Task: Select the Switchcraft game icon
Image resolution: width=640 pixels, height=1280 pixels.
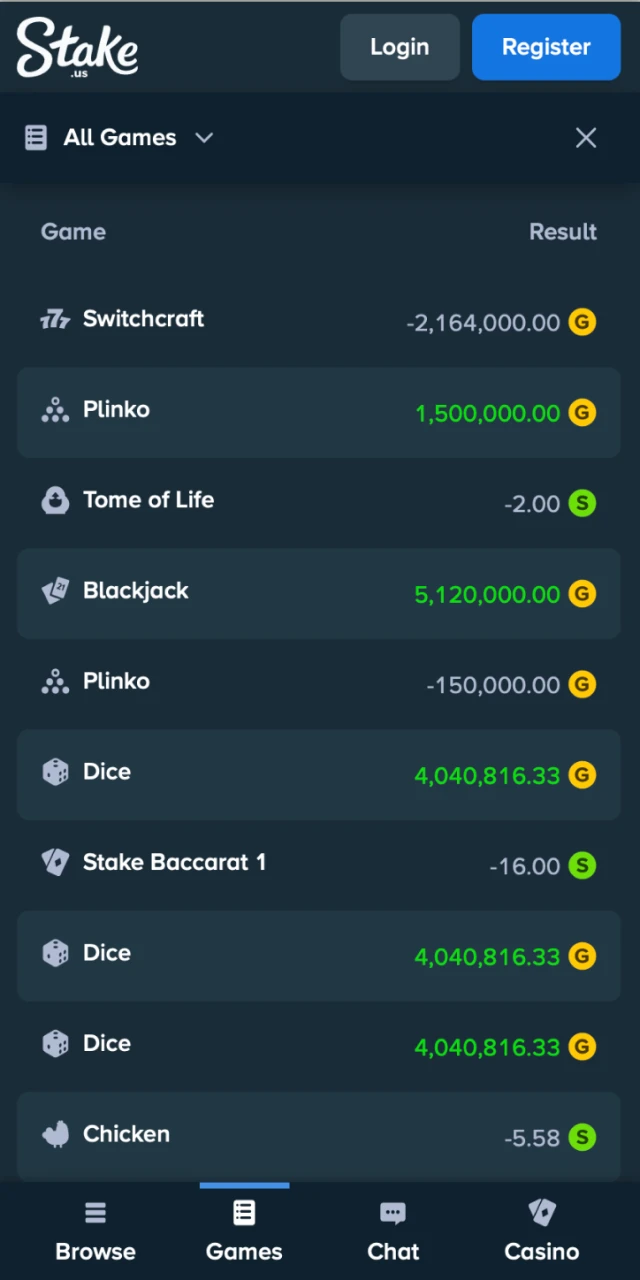Action: tap(55, 319)
